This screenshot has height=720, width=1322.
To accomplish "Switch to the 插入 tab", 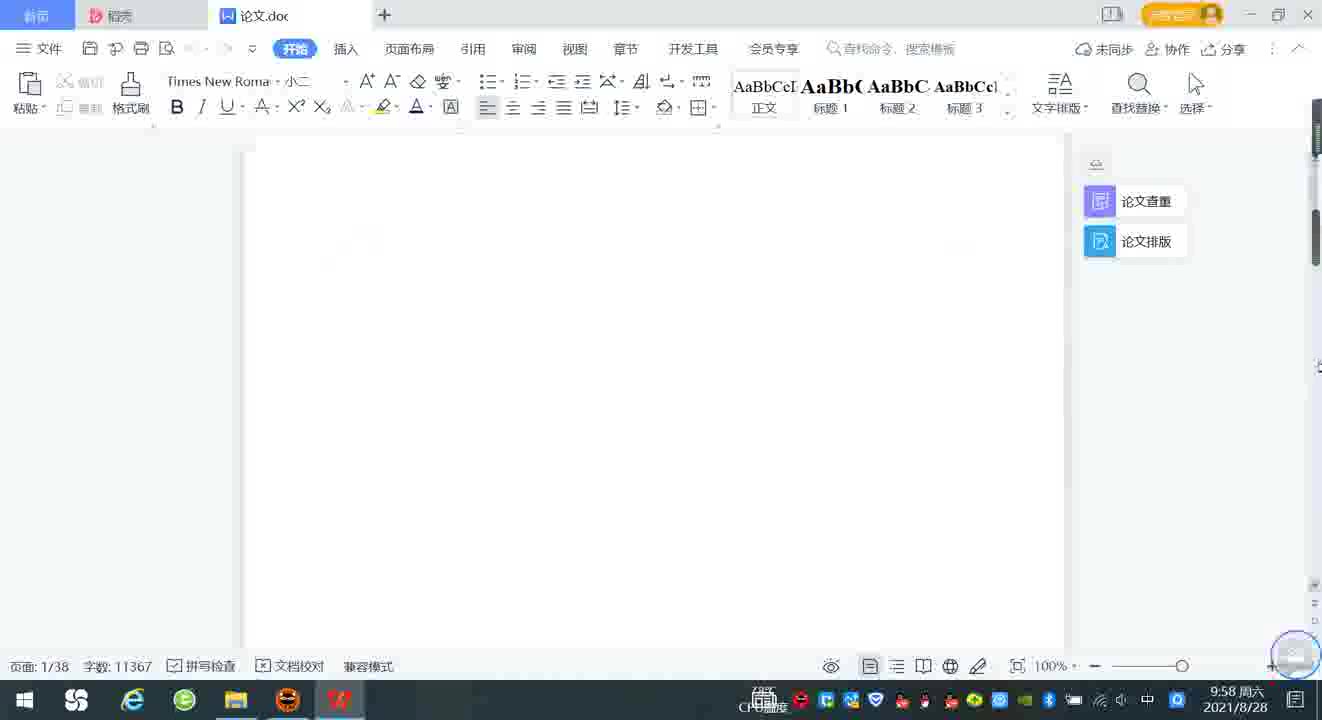I will (x=346, y=48).
